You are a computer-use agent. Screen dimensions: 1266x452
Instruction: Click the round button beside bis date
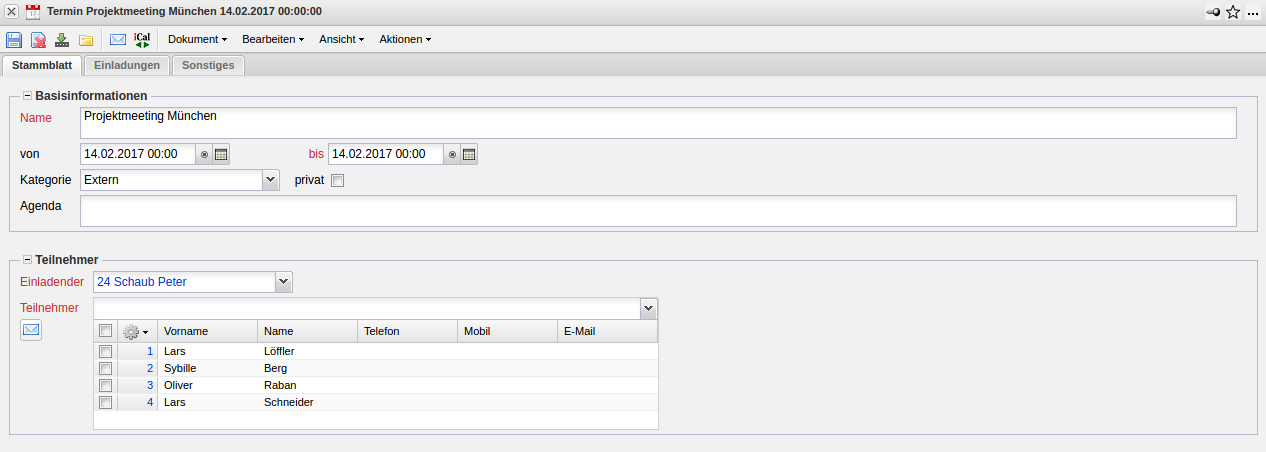[452, 154]
